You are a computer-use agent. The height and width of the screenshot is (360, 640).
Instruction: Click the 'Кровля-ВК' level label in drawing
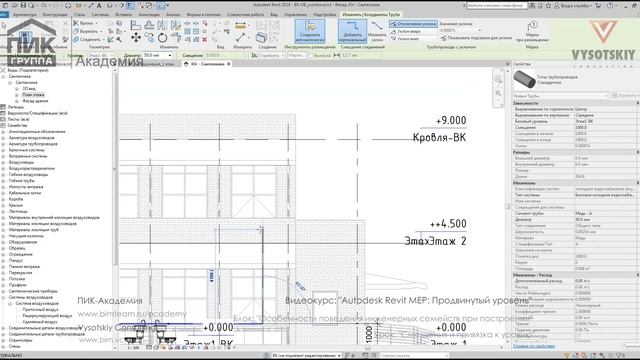439,137
